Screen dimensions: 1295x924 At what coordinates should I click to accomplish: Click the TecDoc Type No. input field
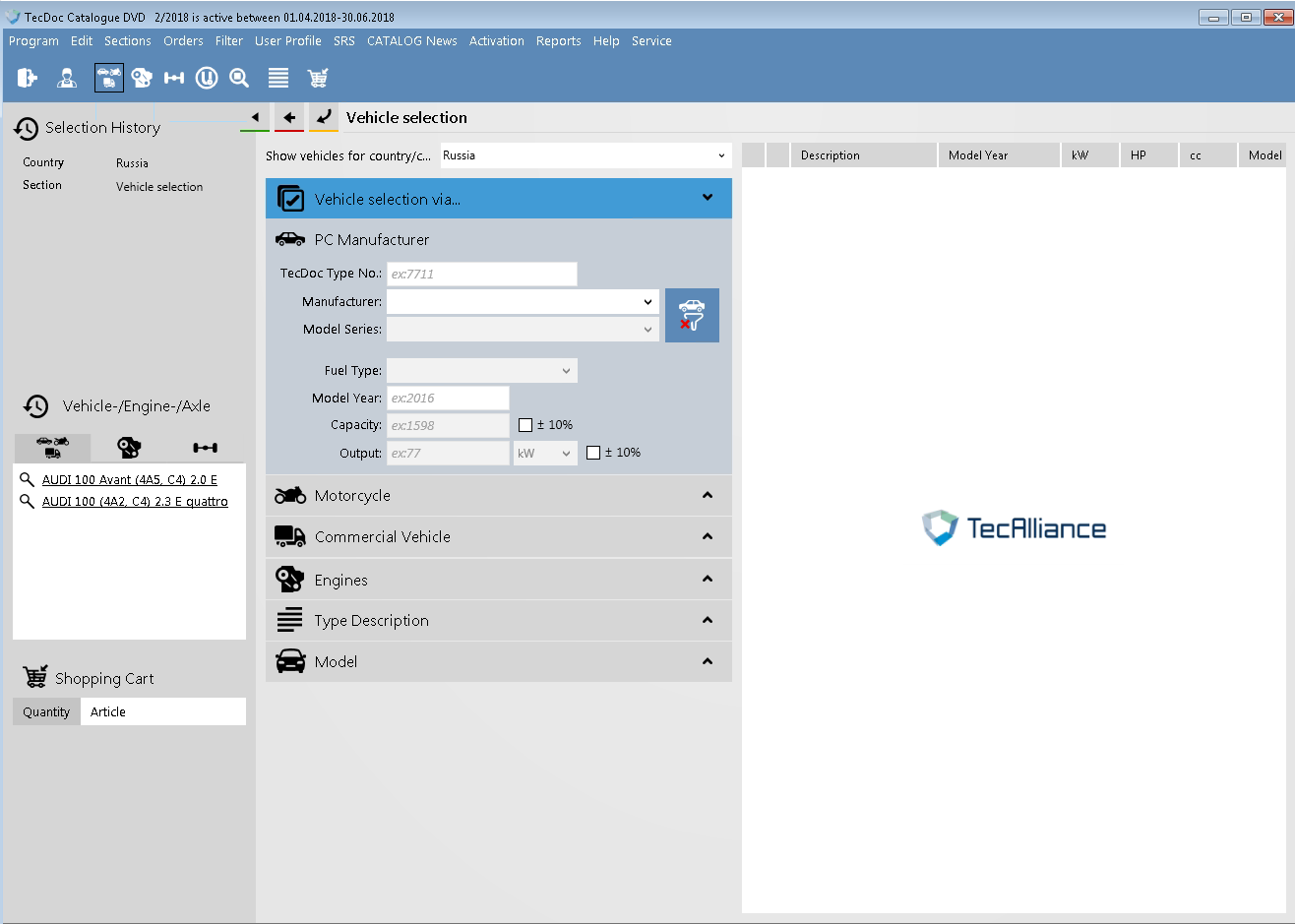pos(481,275)
